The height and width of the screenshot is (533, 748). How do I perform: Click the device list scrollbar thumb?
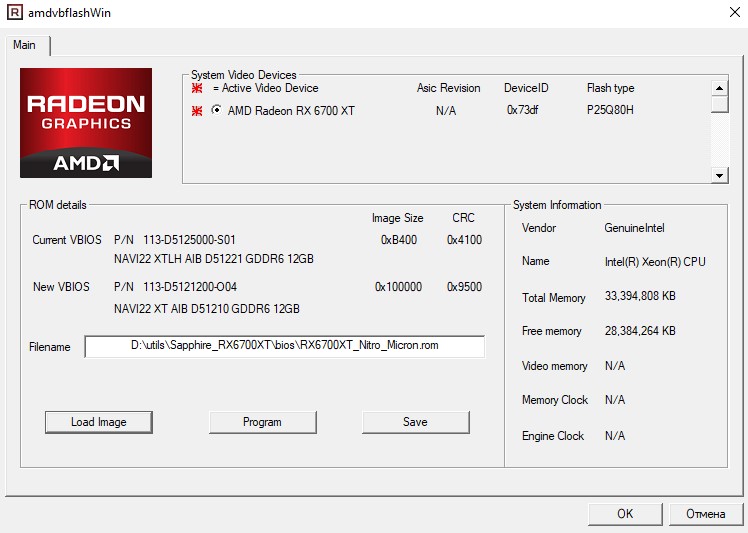pos(719,104)
